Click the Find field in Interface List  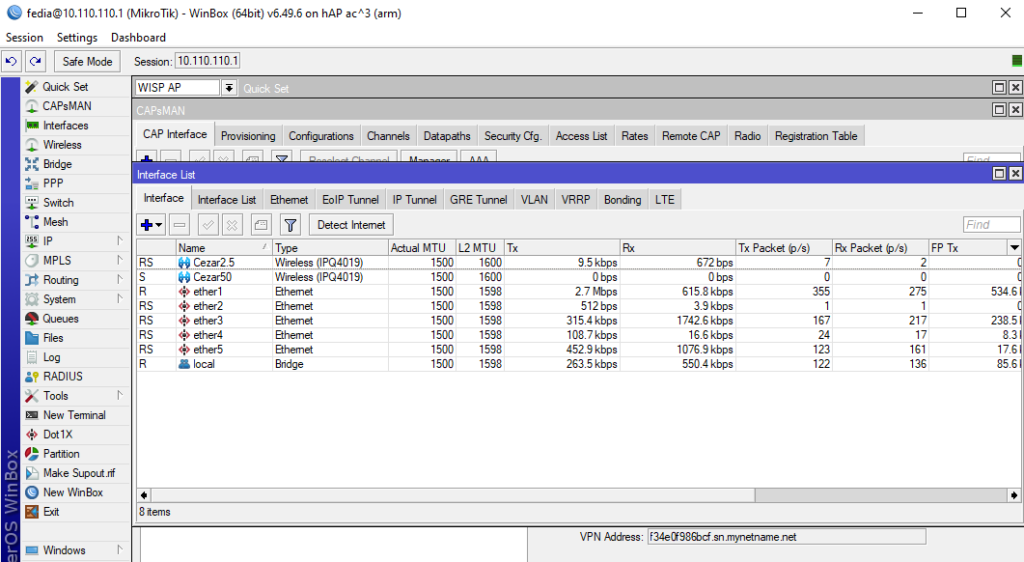(991, 225)
